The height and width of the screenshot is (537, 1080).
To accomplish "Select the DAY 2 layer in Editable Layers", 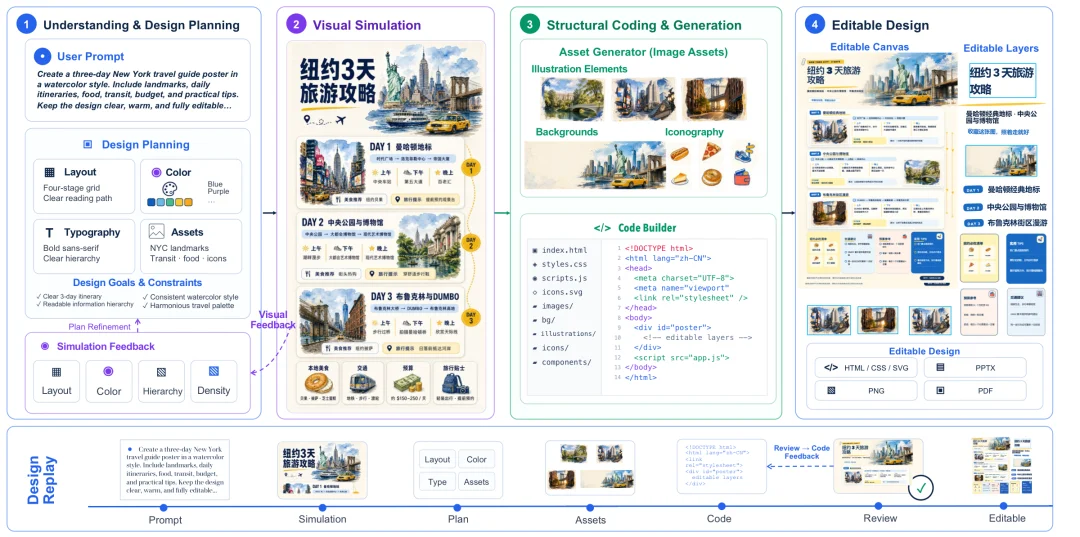I will tap(1006, 207).
